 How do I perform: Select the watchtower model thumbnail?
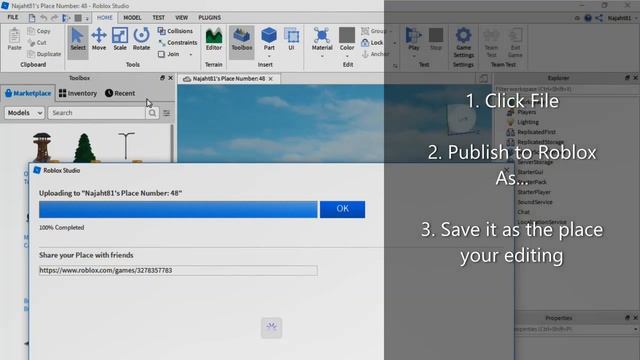(42, 147)
